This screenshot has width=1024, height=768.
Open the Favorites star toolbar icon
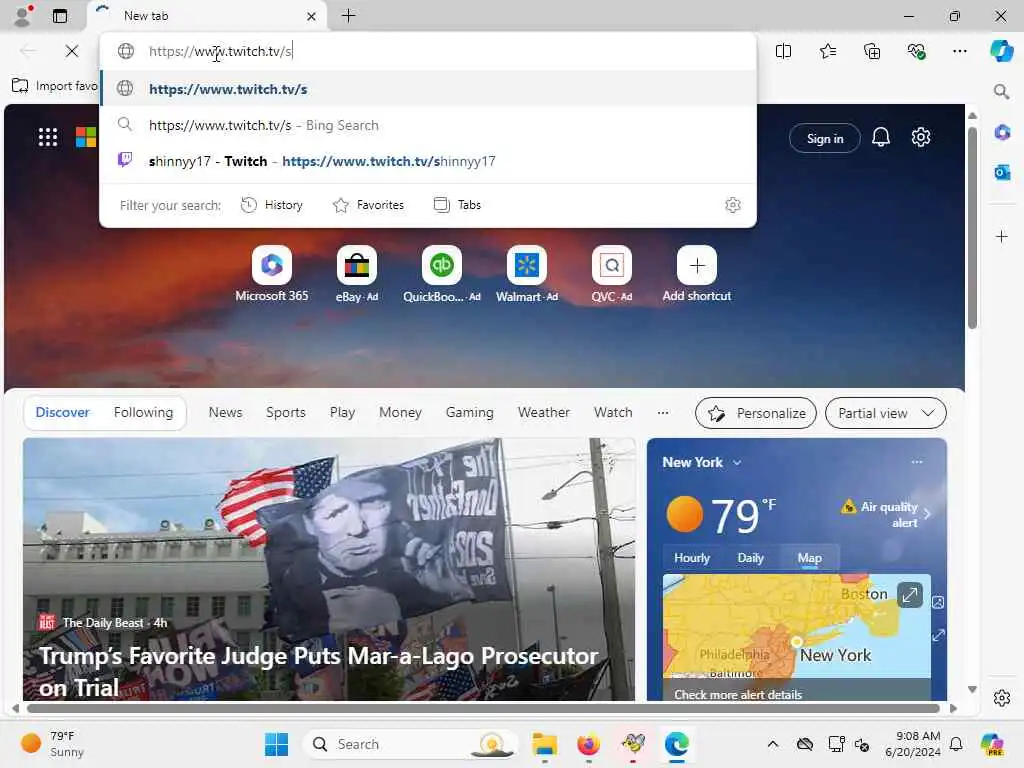827,51
